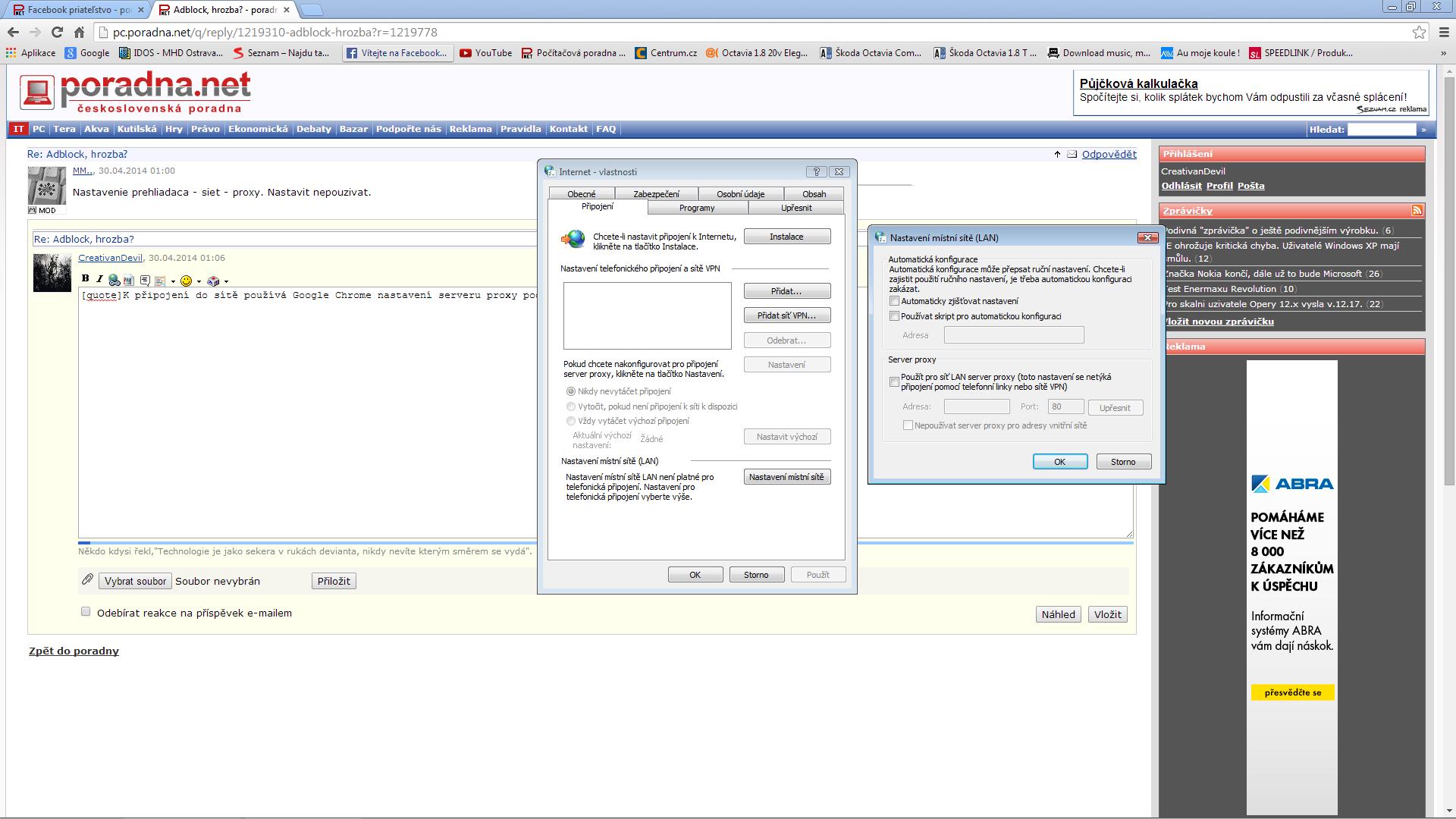Click the yellow smiley emoticon icon

[x=186, y=281]
